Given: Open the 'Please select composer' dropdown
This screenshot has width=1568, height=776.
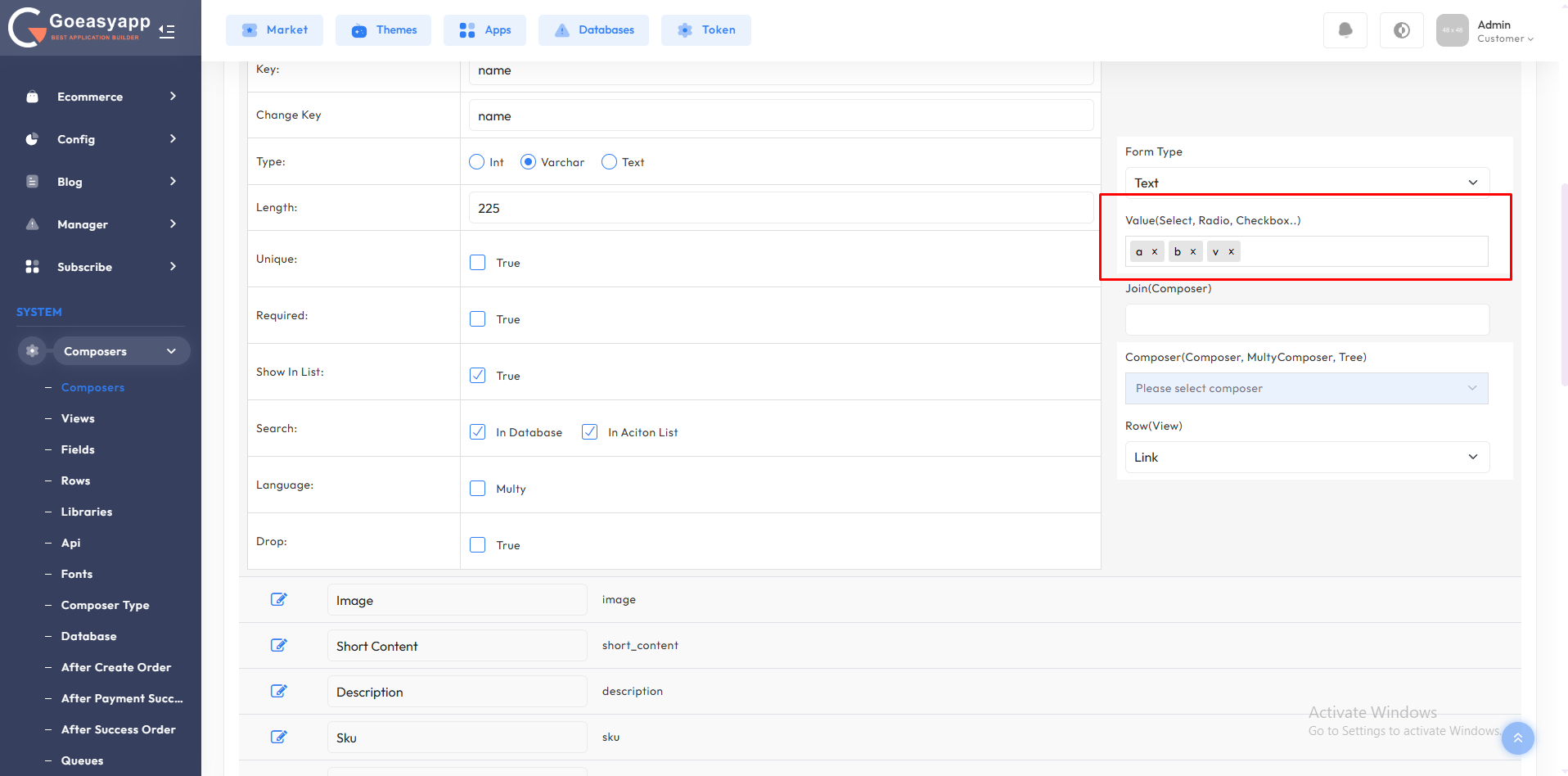Looking at the screenshot, I should tap(1306, 389).
